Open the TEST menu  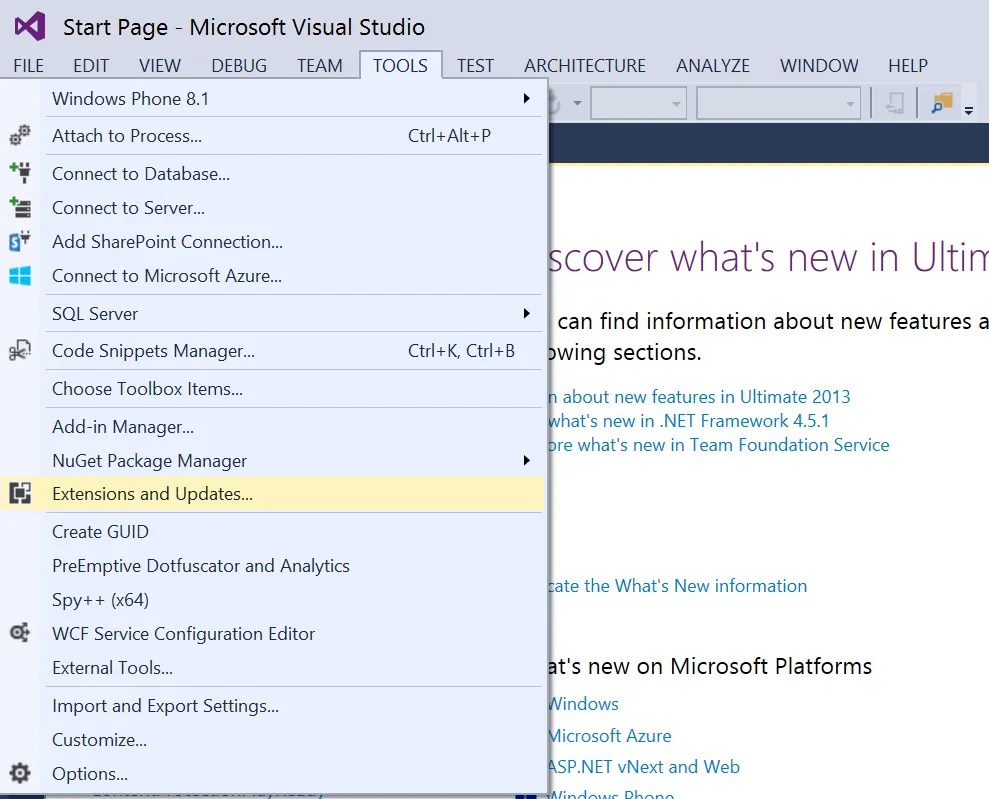coord(475,66)
